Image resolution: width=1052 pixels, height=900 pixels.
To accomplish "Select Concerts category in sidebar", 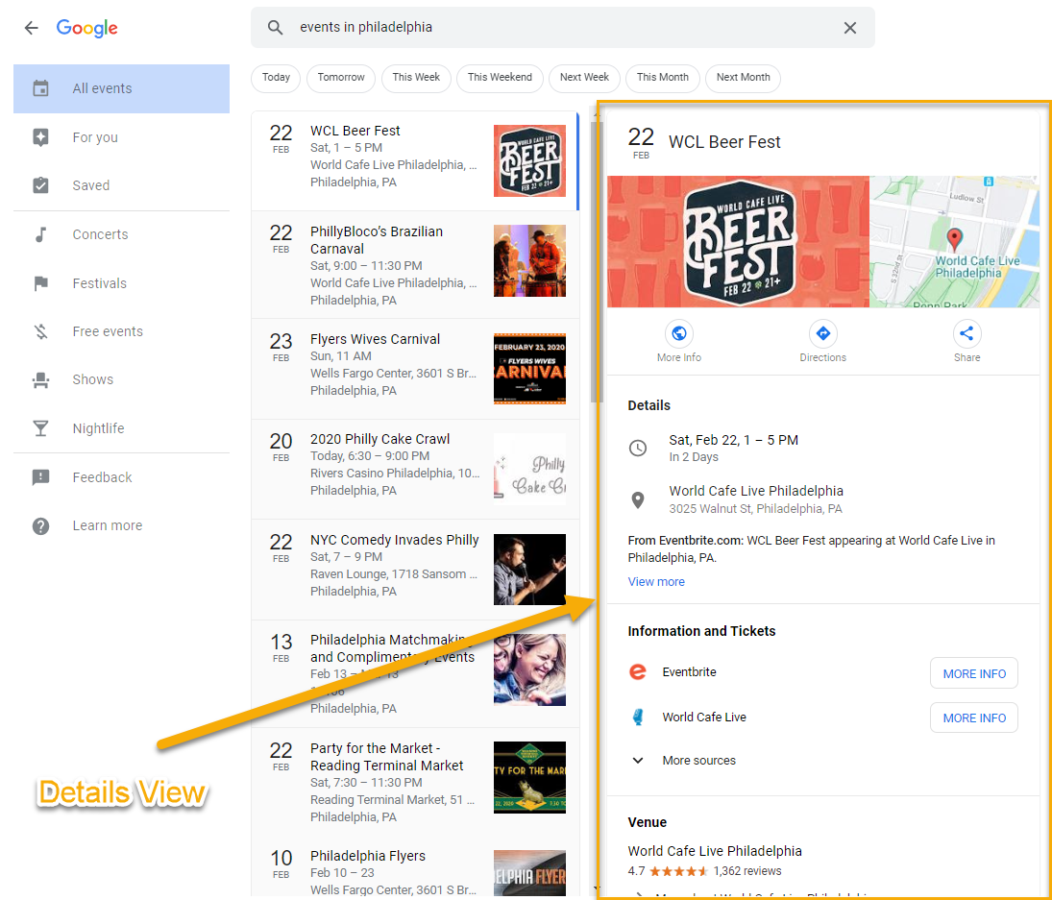I will [100, 234].
